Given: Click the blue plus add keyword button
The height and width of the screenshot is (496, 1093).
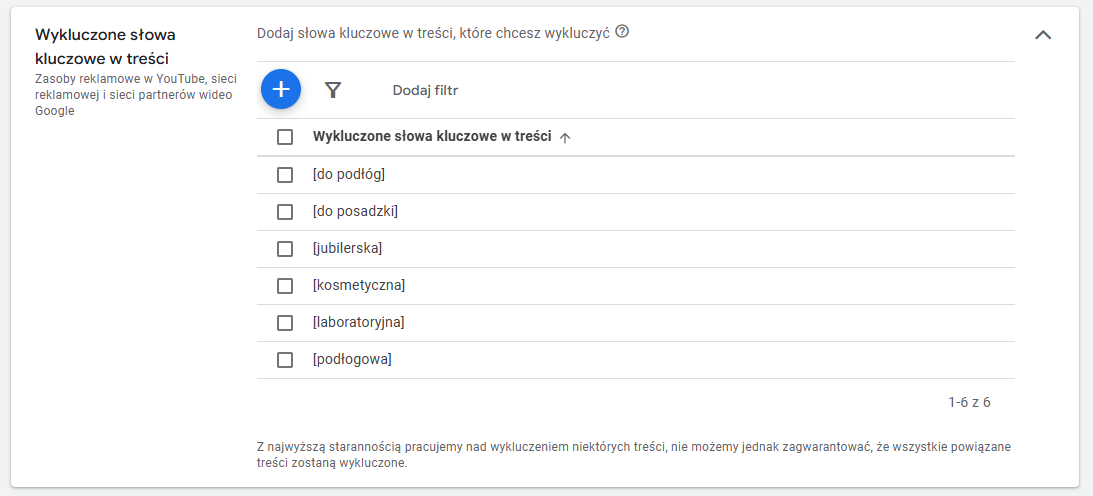Looking at the screenshot, I should coord(281,89).
